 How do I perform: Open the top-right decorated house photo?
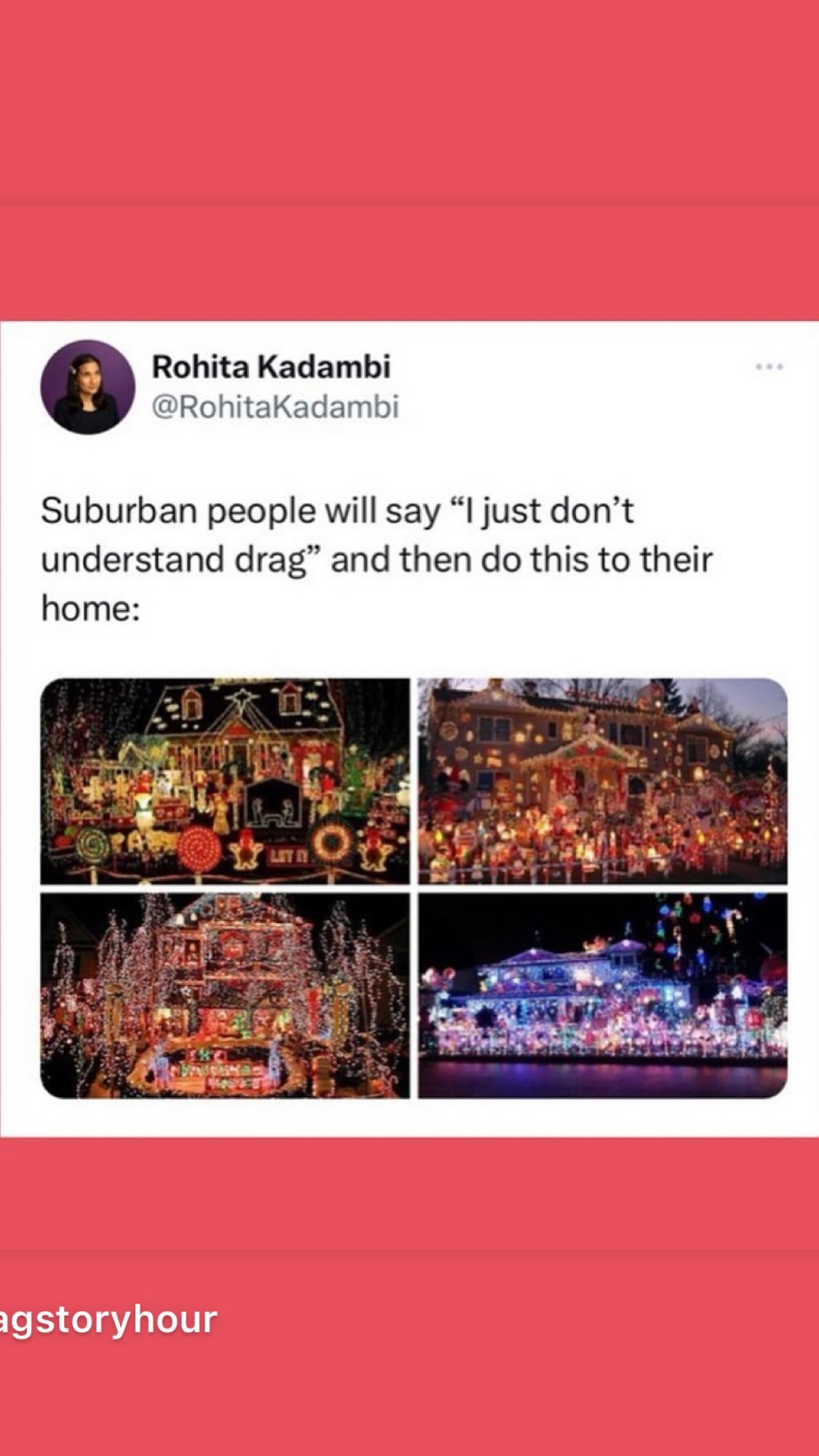point(603,781)
